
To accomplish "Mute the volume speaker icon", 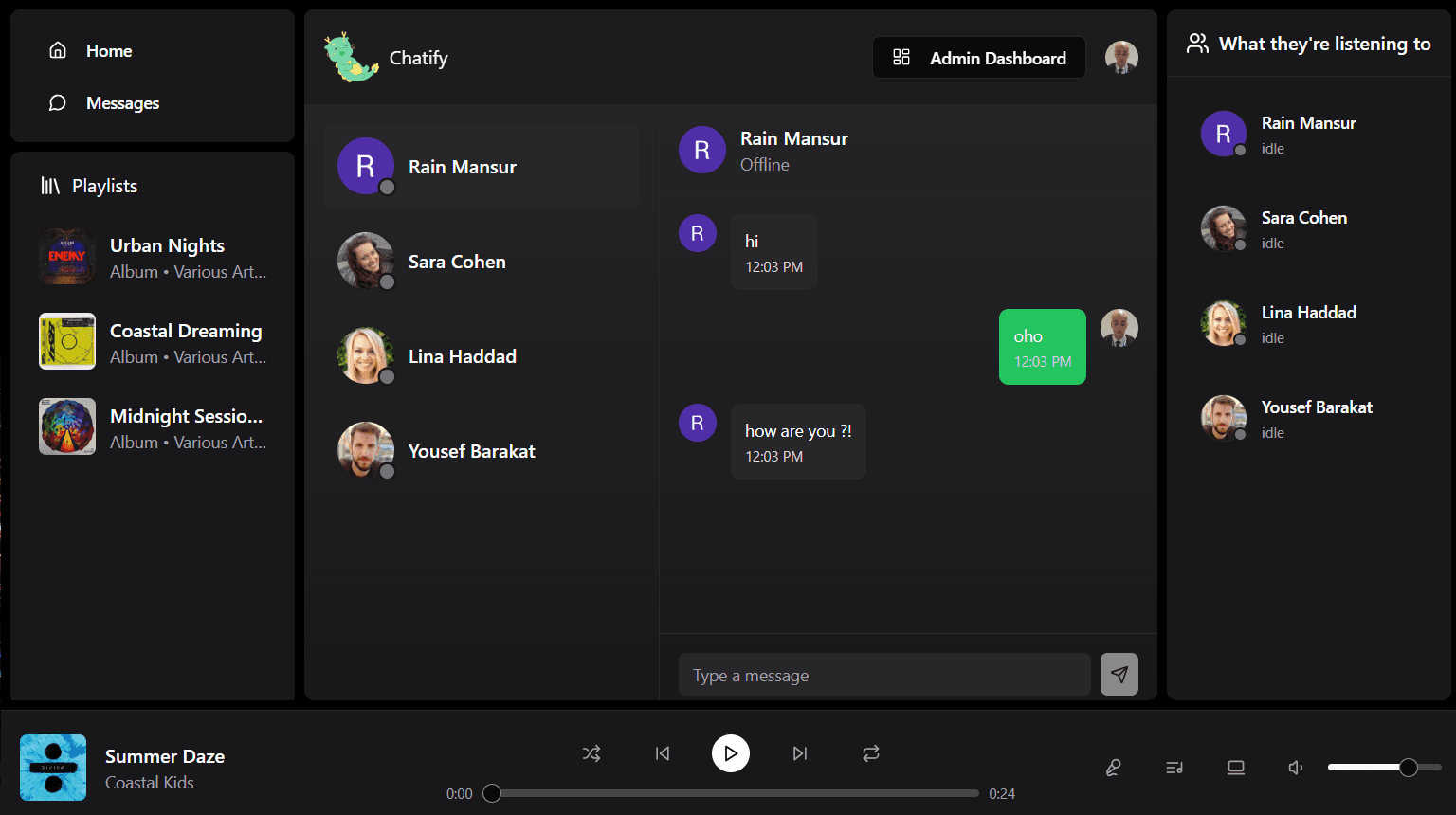I will pos(1296,768).
